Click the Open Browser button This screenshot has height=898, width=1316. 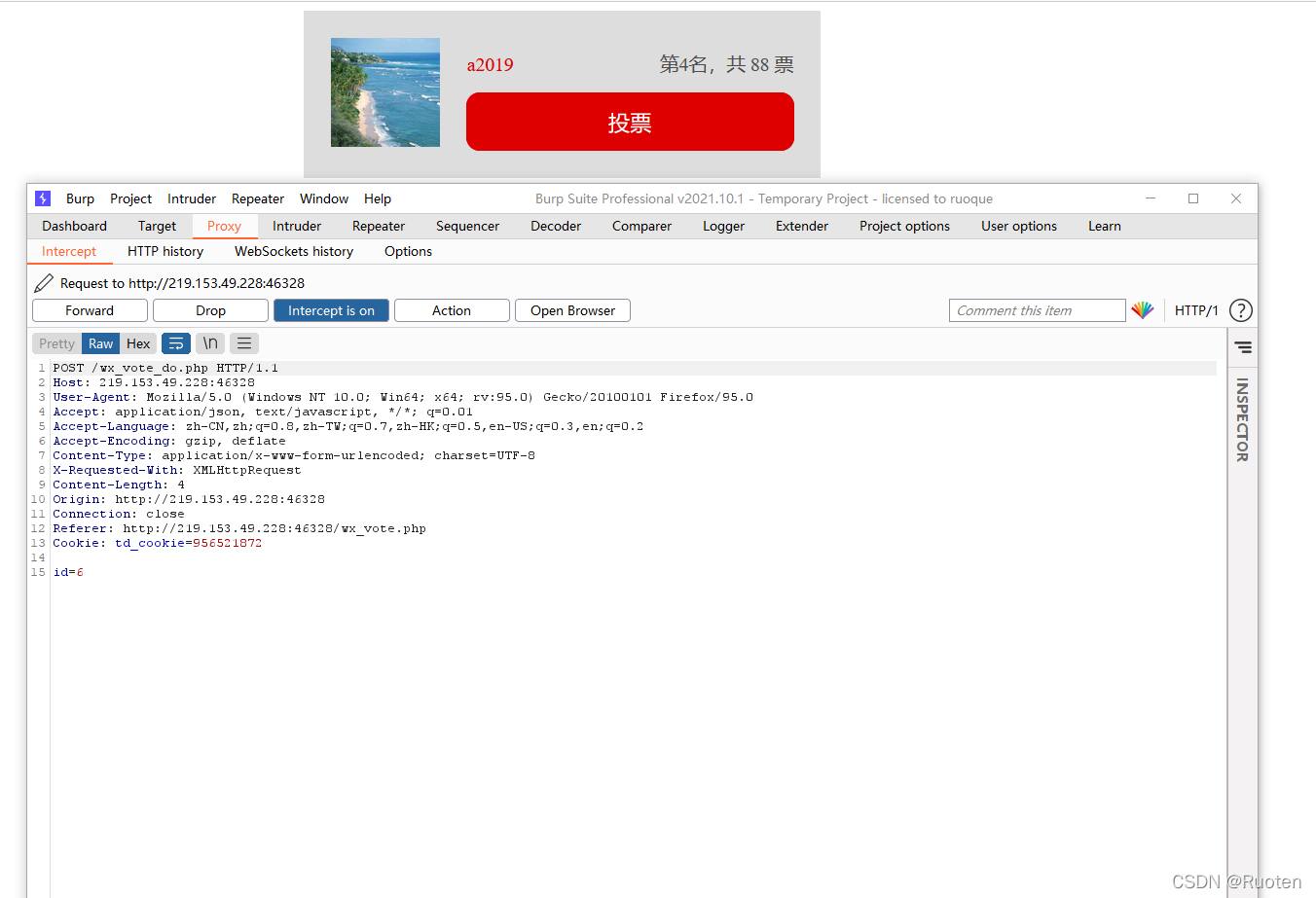pyautogui.click(x=572, y=310)
